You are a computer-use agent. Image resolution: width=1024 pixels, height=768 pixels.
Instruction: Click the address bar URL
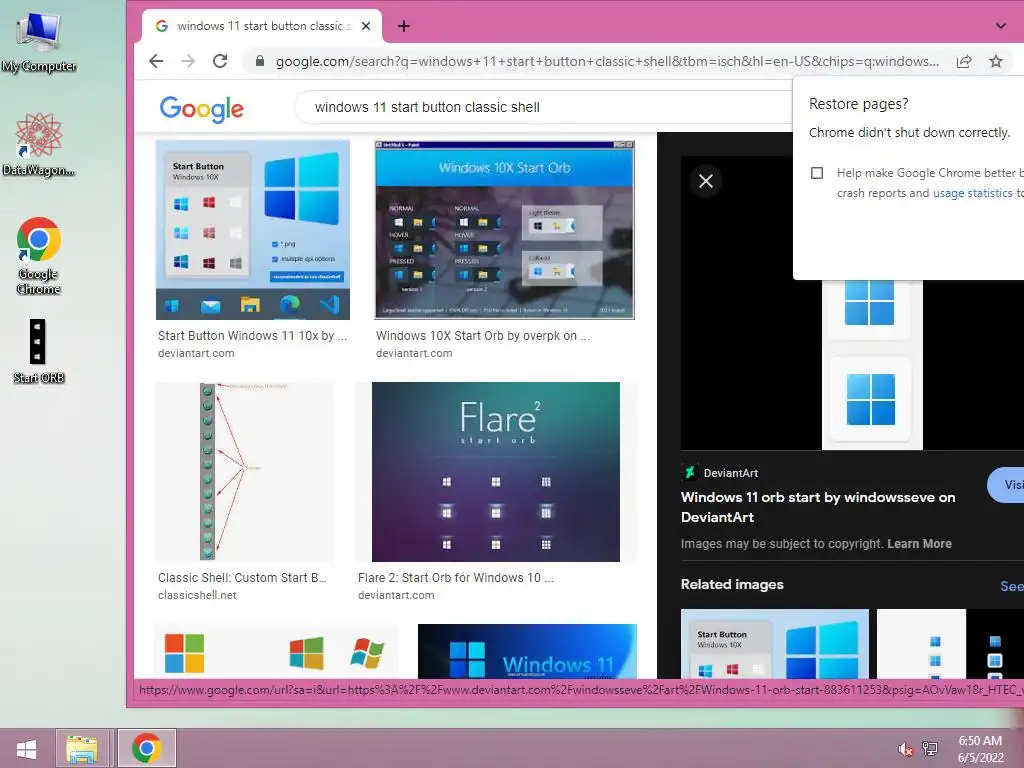[607, 61]
